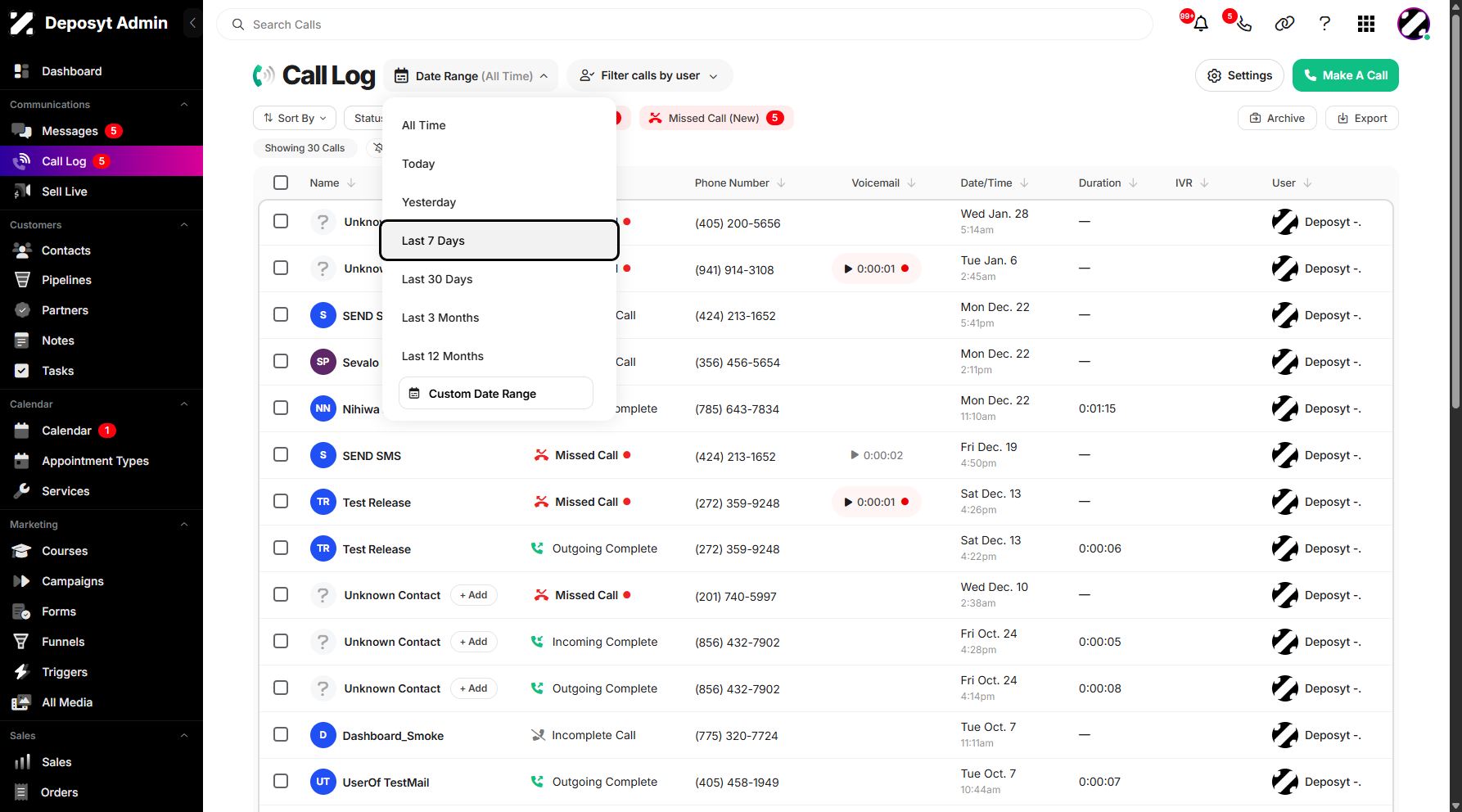Click the Export button
This screenshot has height=812, width=1462.
[x=1362, y=118]
